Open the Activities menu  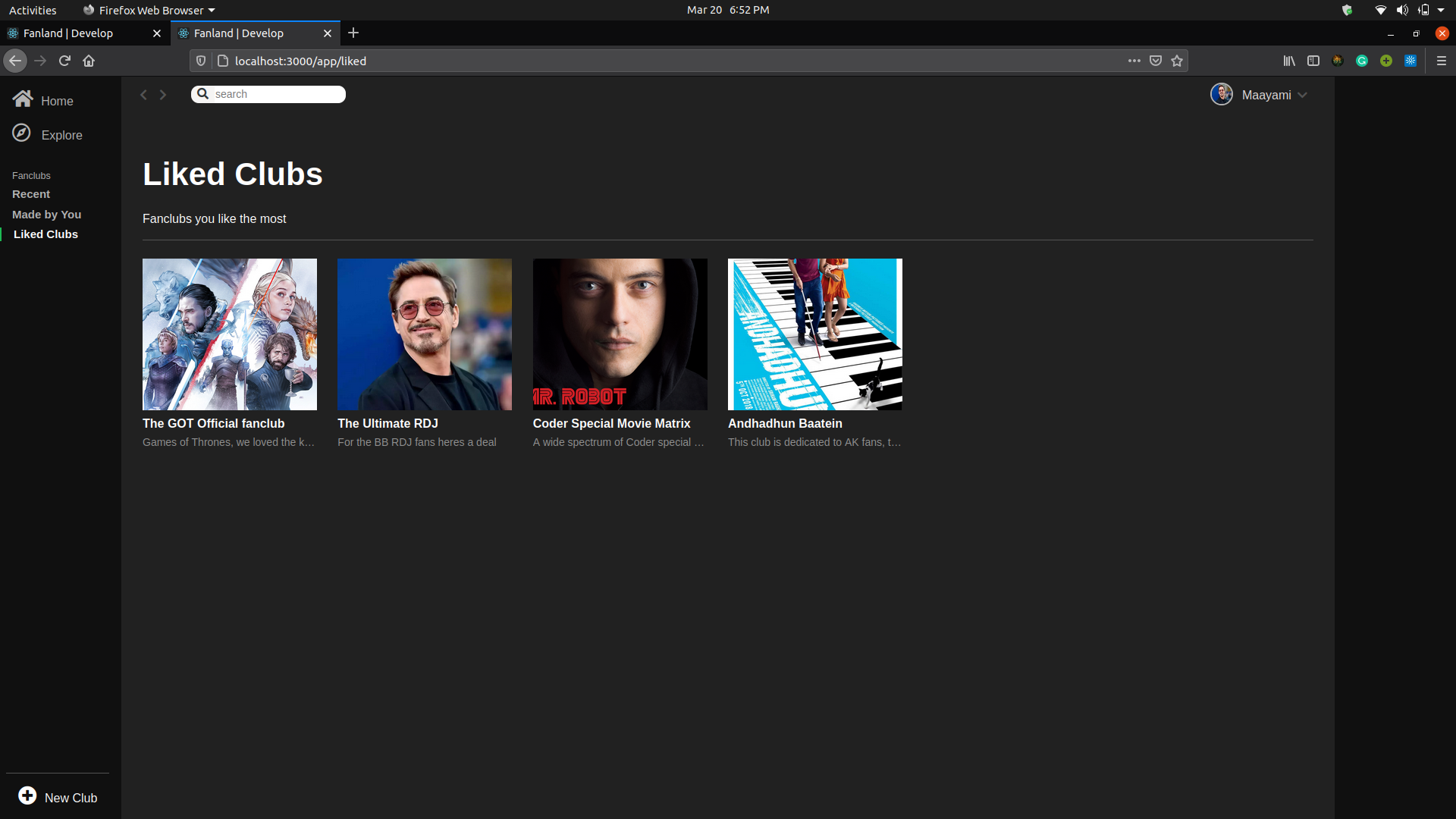[x=33, y=10]
